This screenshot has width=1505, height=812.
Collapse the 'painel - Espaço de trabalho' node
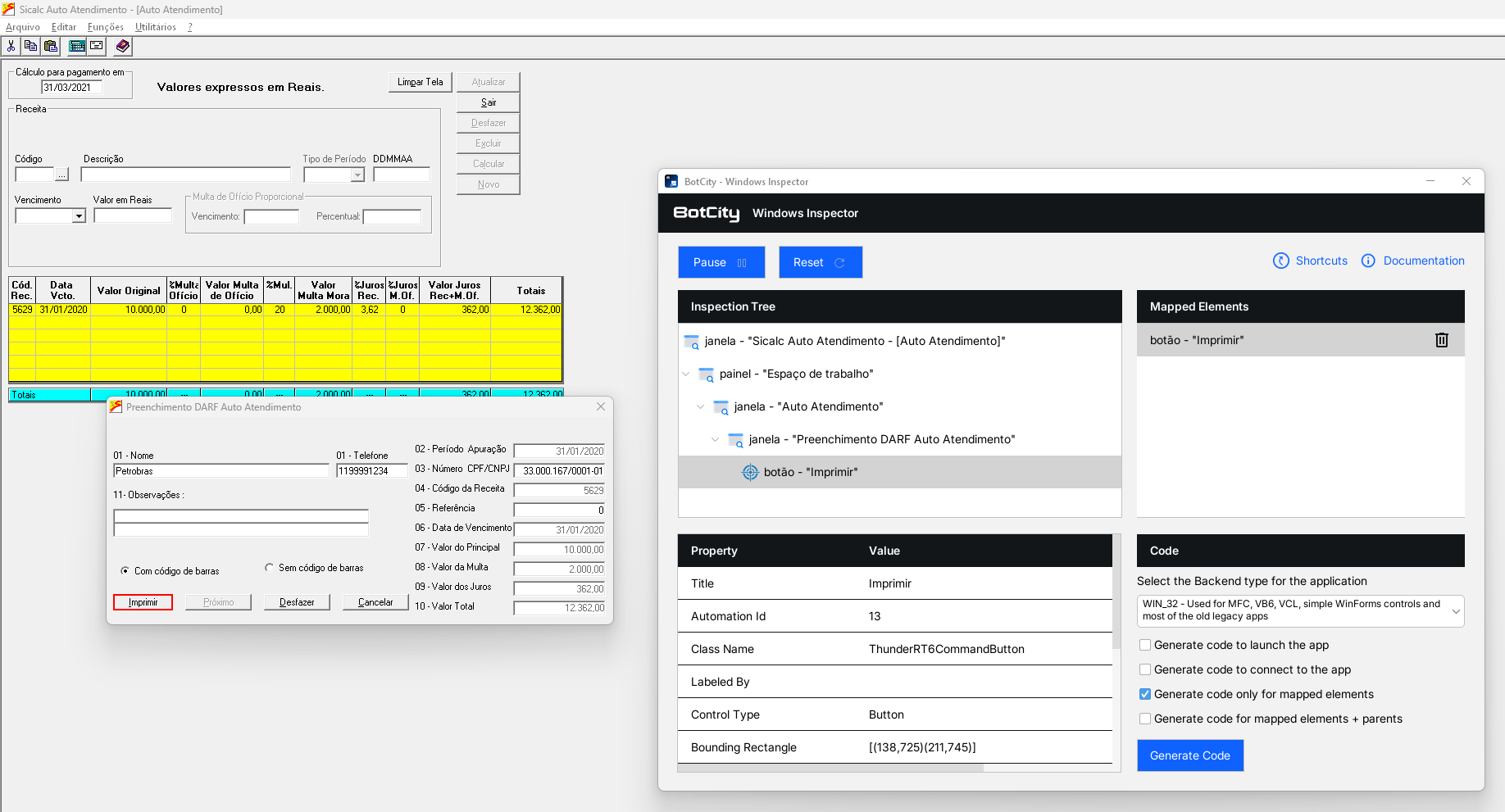pyautogui.click(x=686, y=374)
